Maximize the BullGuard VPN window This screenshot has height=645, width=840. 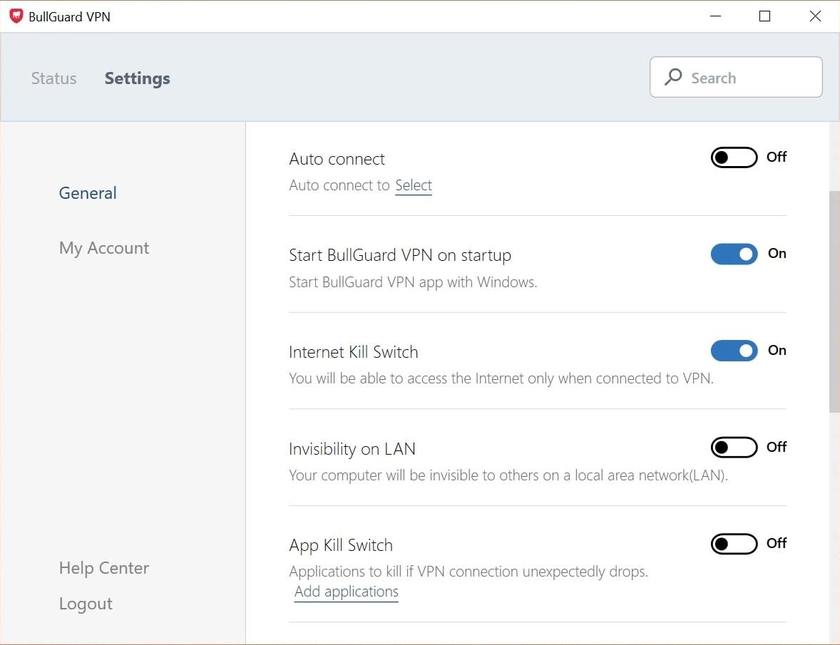click(765, 16)
